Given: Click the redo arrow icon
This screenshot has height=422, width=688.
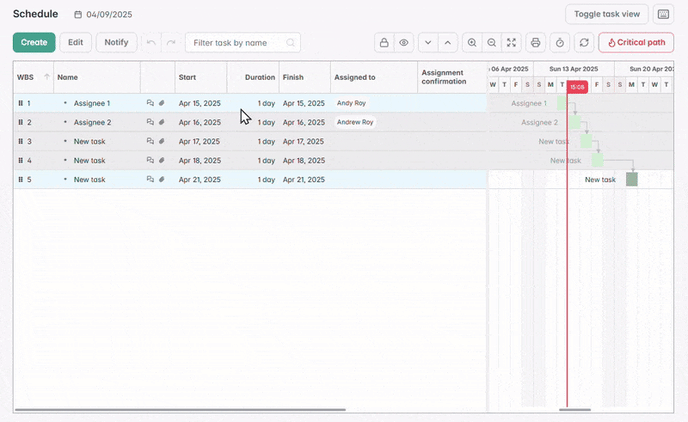Looking at the screenshot, I should coord(171,43).
